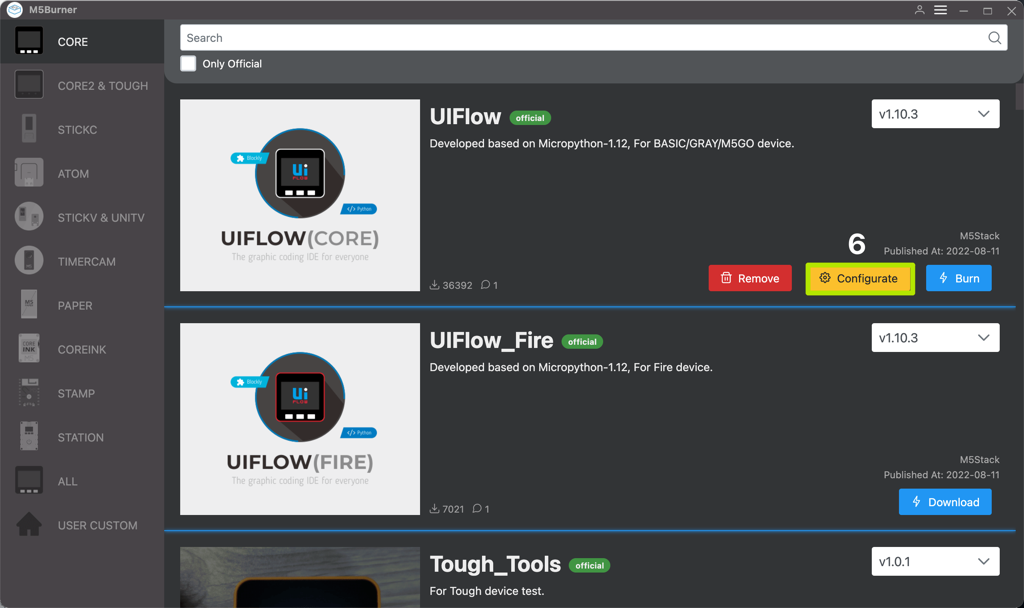The height and width of the screenshot is (608, 1024).
Task: Click the UIFlow official badge
Action: point(530,118)
